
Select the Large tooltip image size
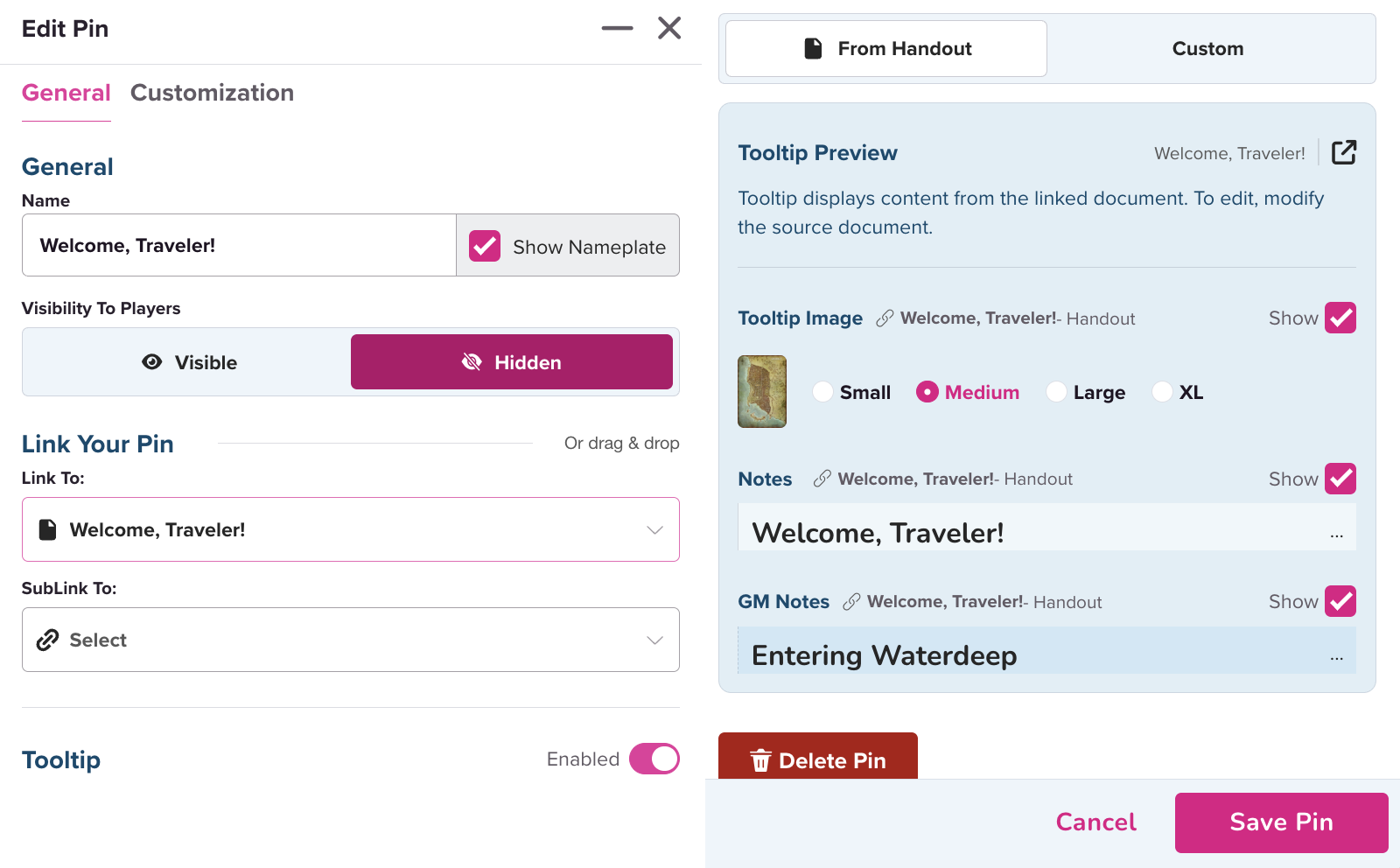click(x=1057, y=392)
